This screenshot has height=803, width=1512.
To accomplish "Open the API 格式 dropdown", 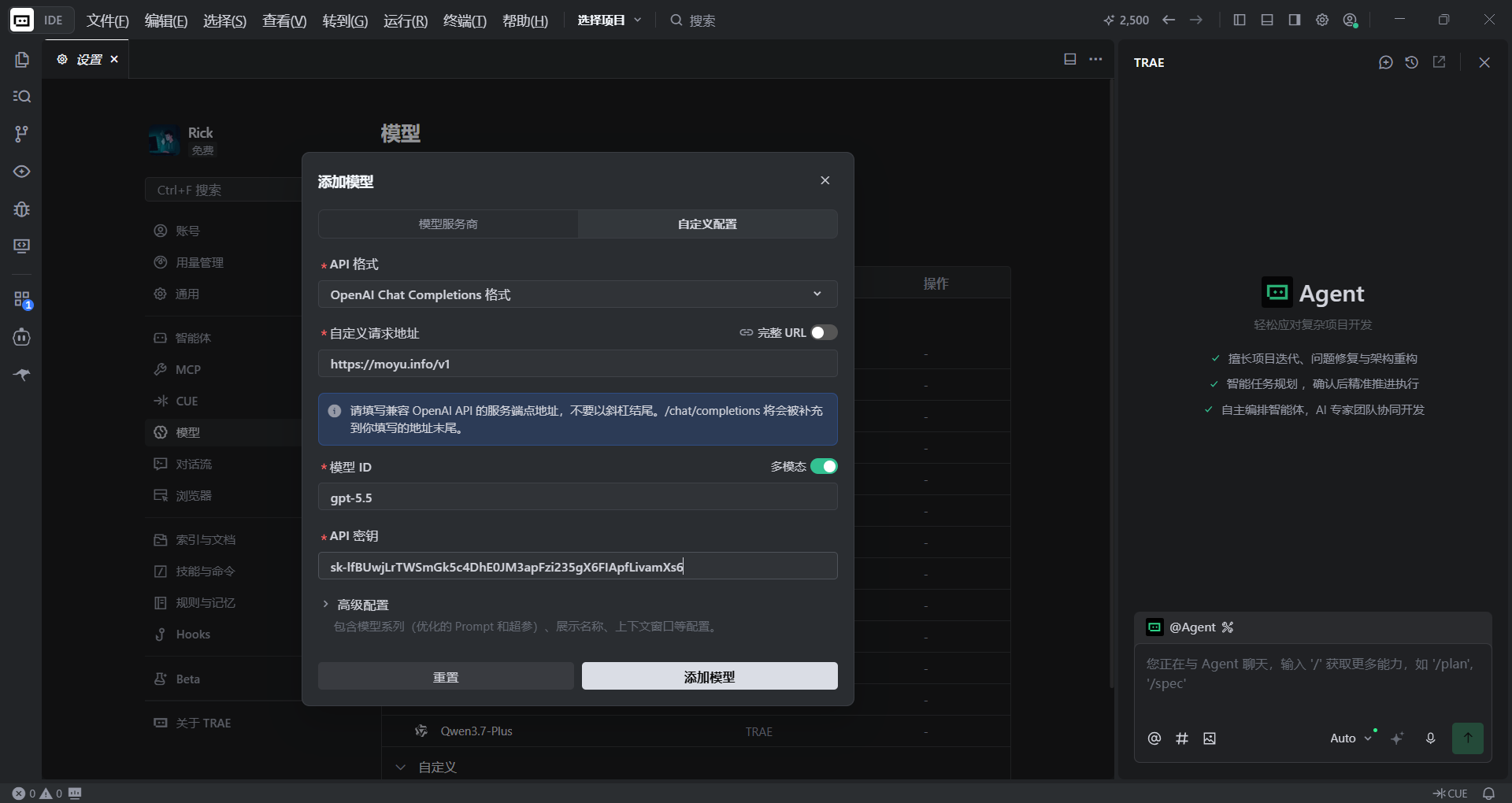I will pyautogui.click(x=577, y=294).
